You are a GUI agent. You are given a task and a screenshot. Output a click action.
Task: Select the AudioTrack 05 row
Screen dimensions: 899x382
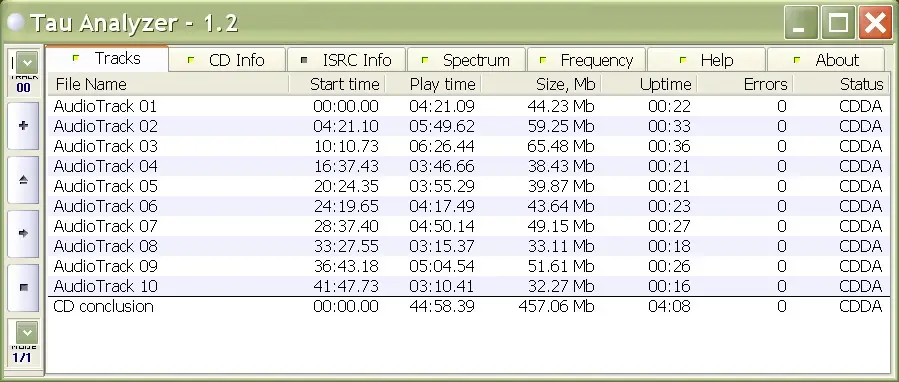468,186
